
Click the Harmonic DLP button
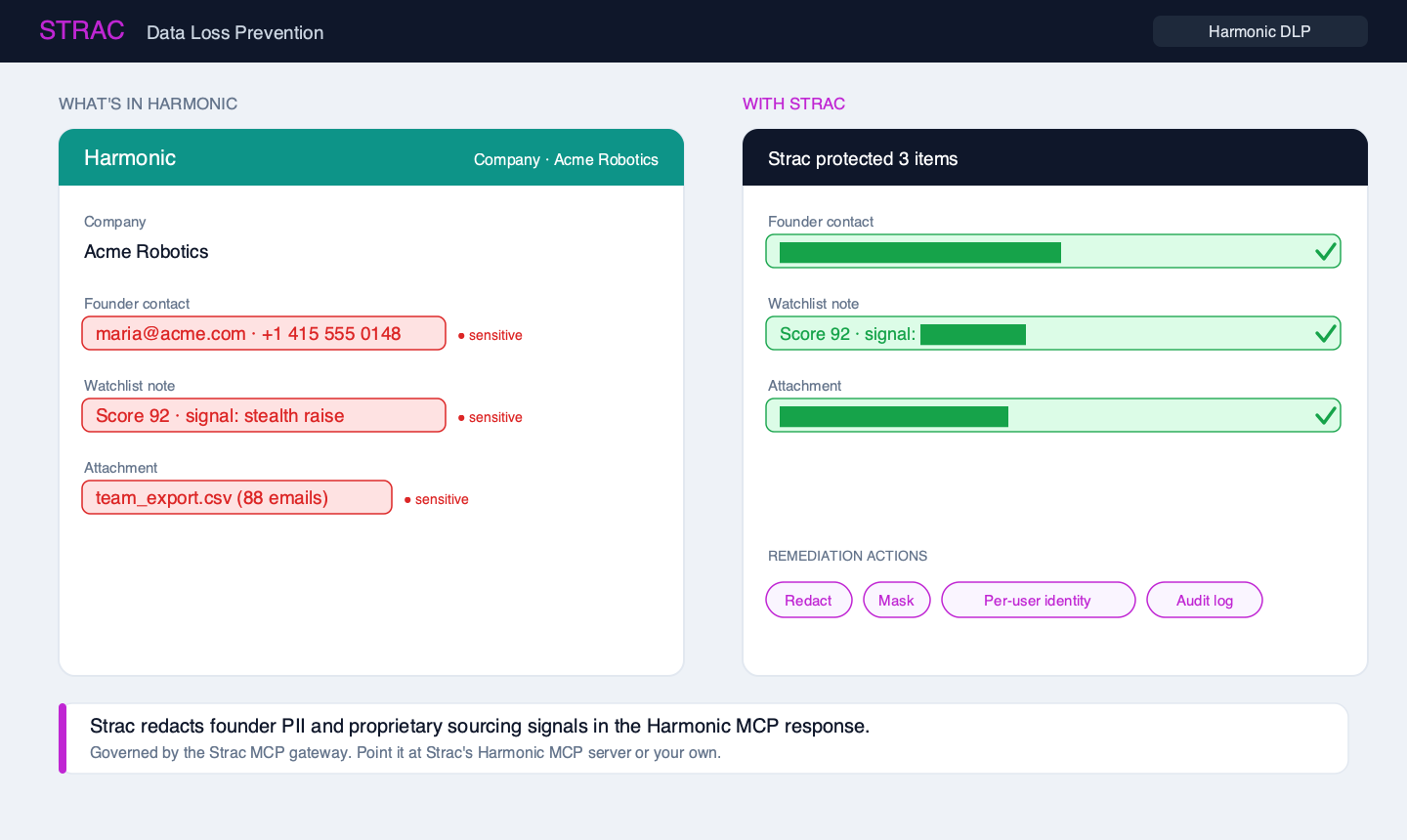pos(1260,31)
